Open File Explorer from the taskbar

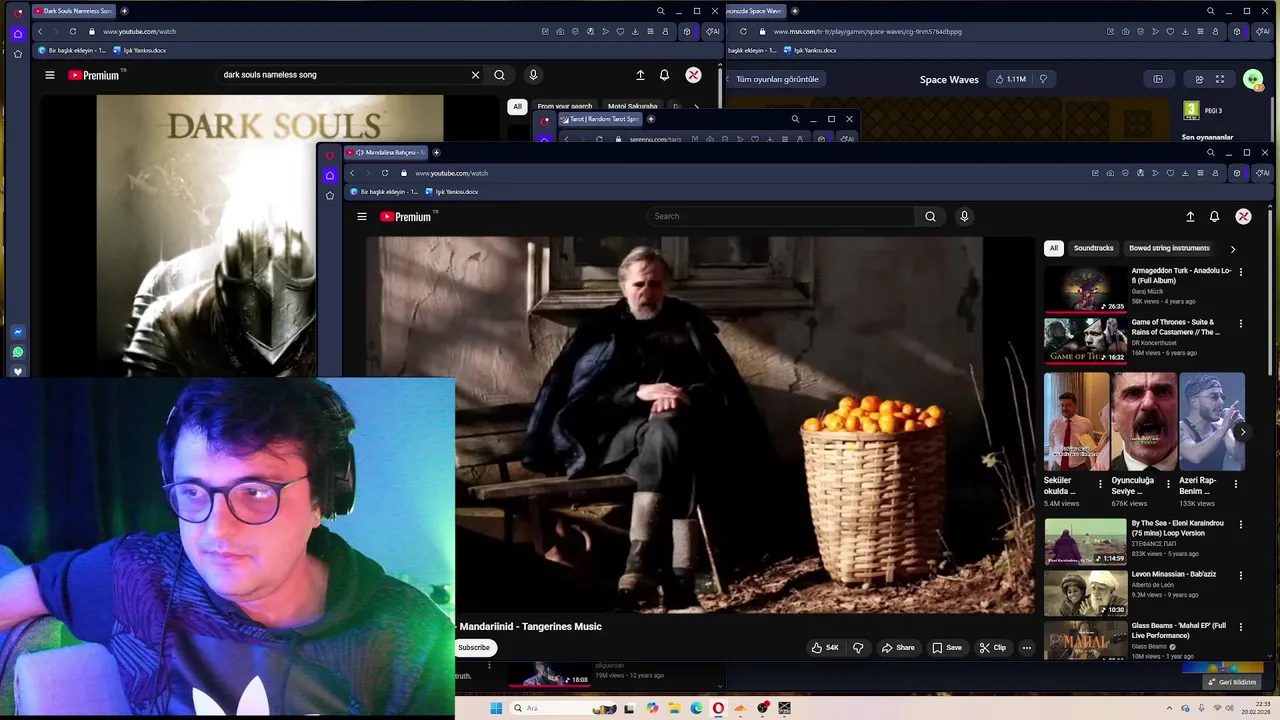pyautogui.click(x=674, y=708)
